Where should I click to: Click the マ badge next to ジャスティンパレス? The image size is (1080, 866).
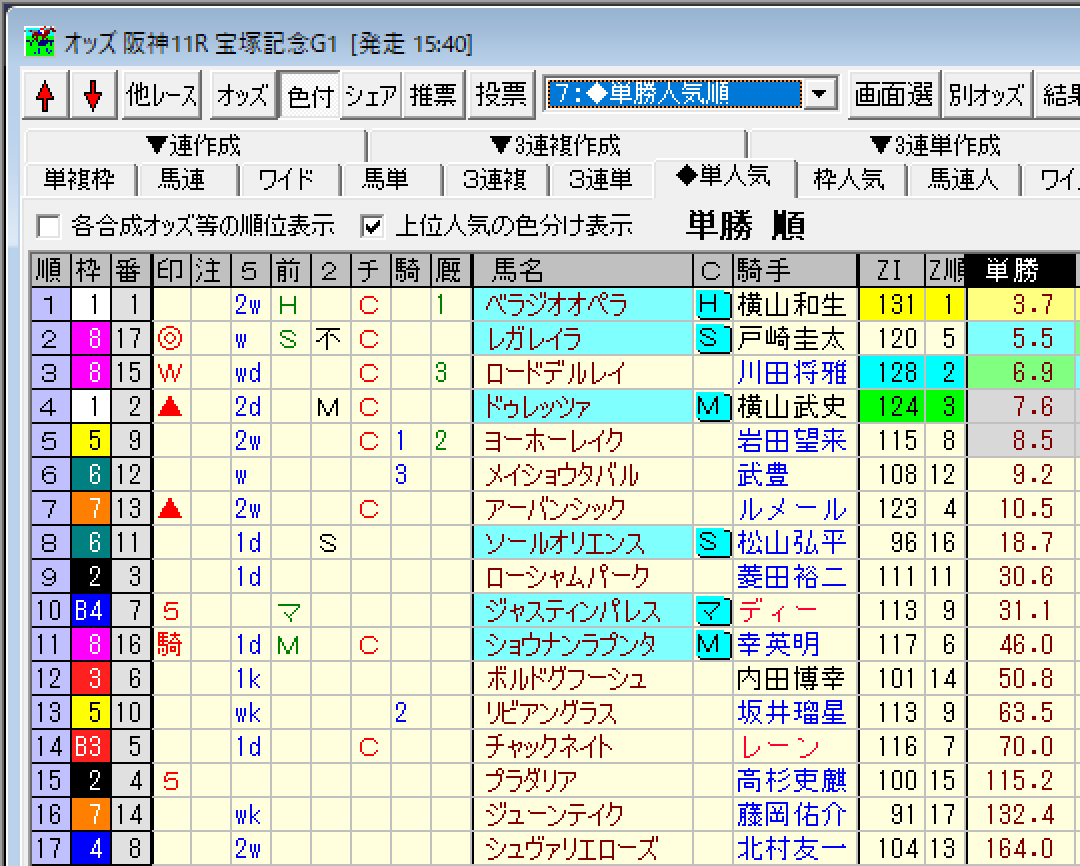tap(712, 610)
